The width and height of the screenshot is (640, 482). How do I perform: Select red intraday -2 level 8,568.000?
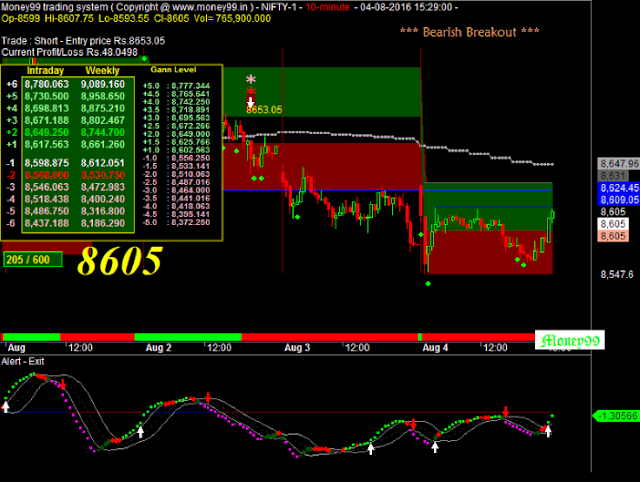[47, 175]
